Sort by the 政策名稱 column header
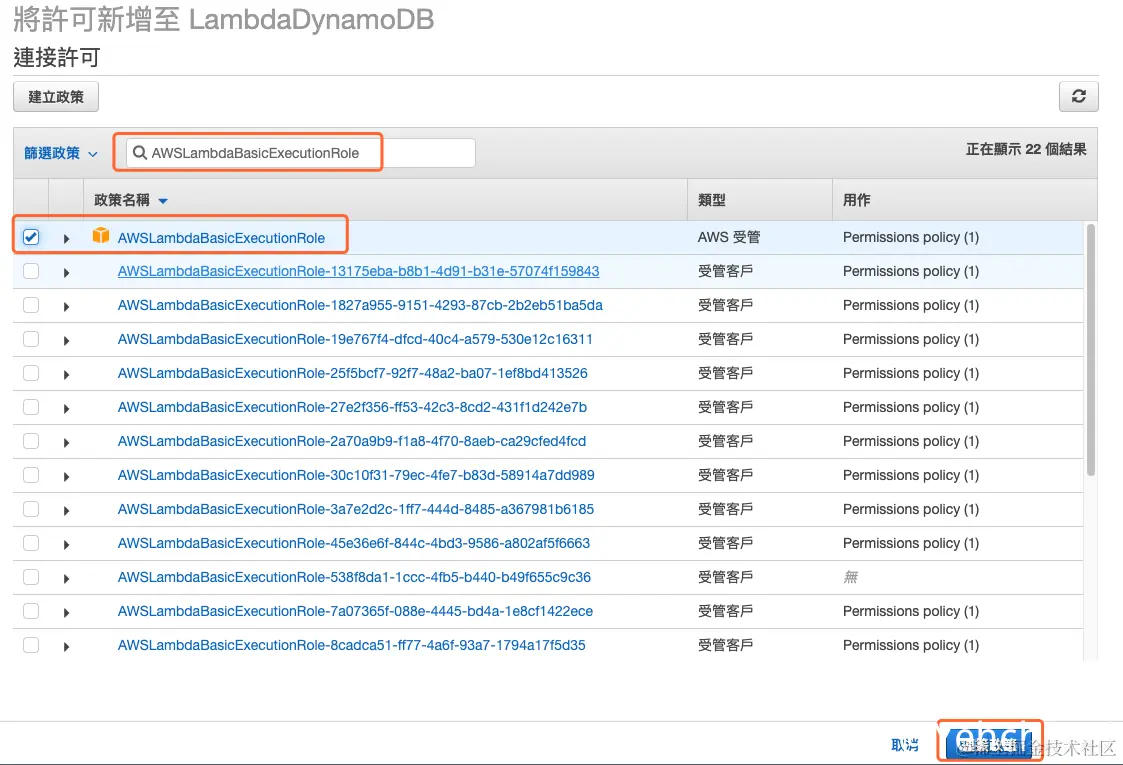Image resolution: width=1123 pixels, height=765 pixels. click(x=130, y=200)
